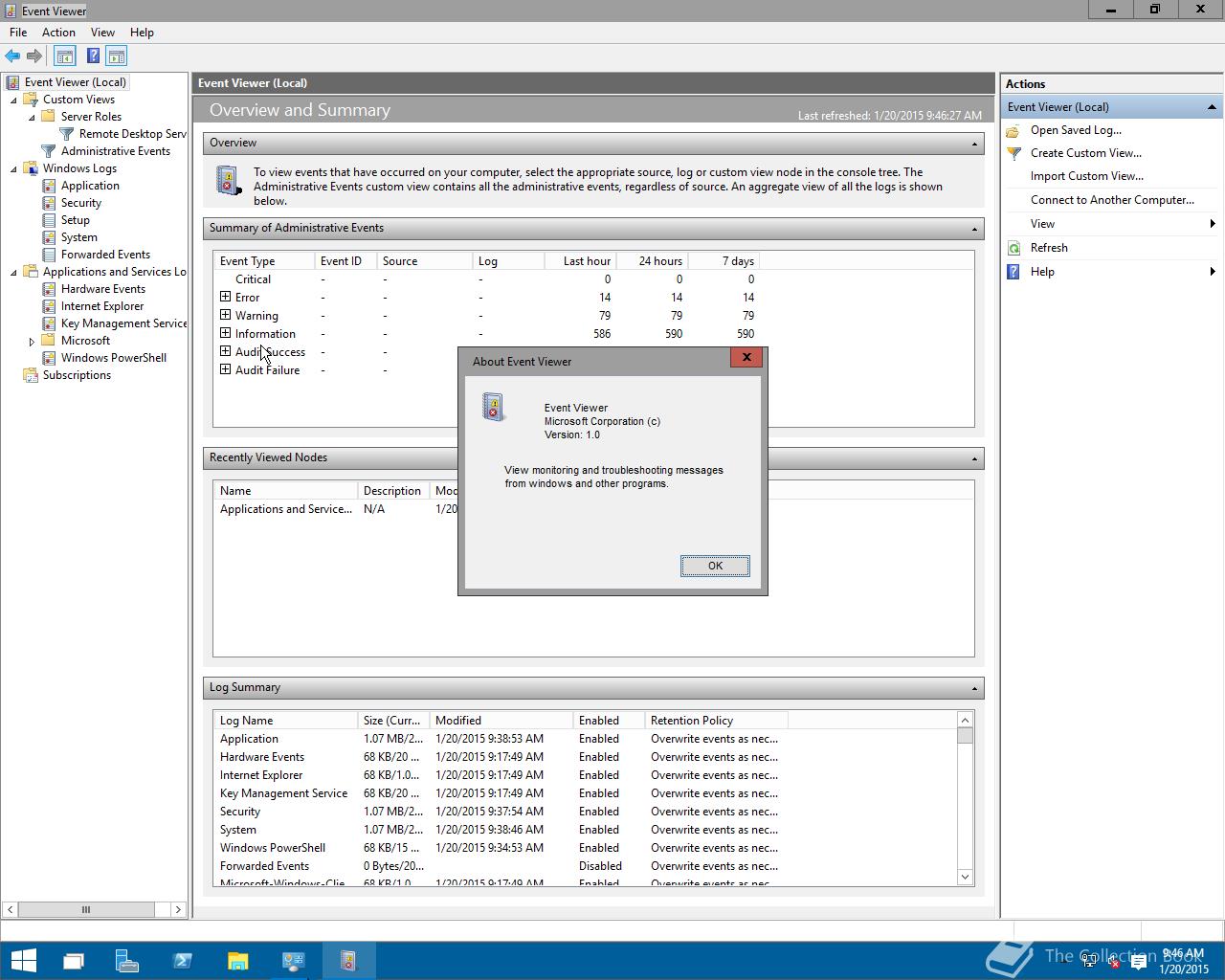This screenshot has width=1225, height=980.
Task: Click OK in About Event Viewer dialog
Action: pos(715,566)
